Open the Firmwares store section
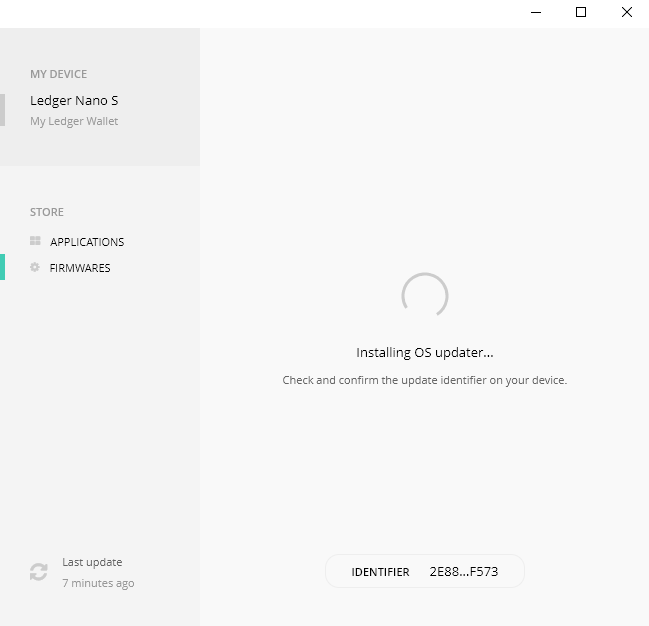Image resolution: width=649 pixels, height=626 pixels. click(x=80, y=268)
